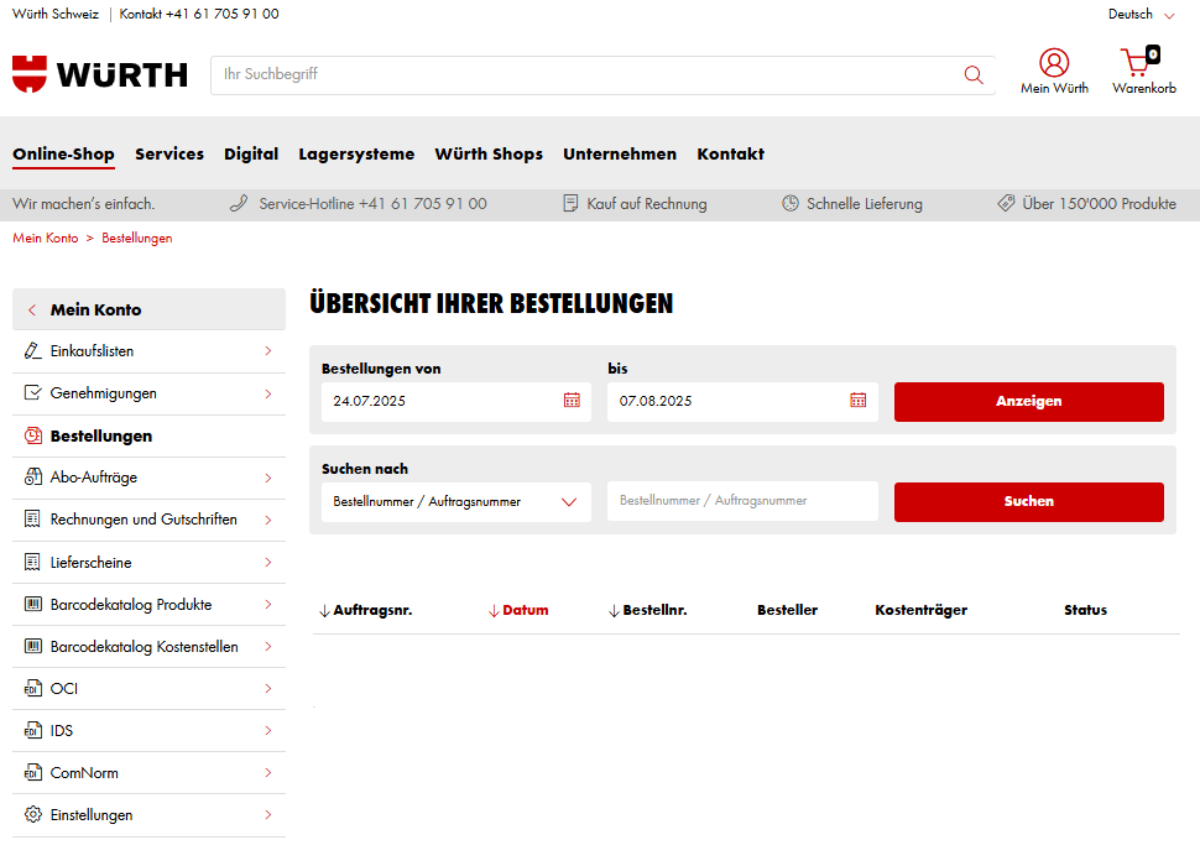Click the Schnelle Lieferung clock icon
Image resolution: width=1200 pixels, height=854 pixels.
790,204
